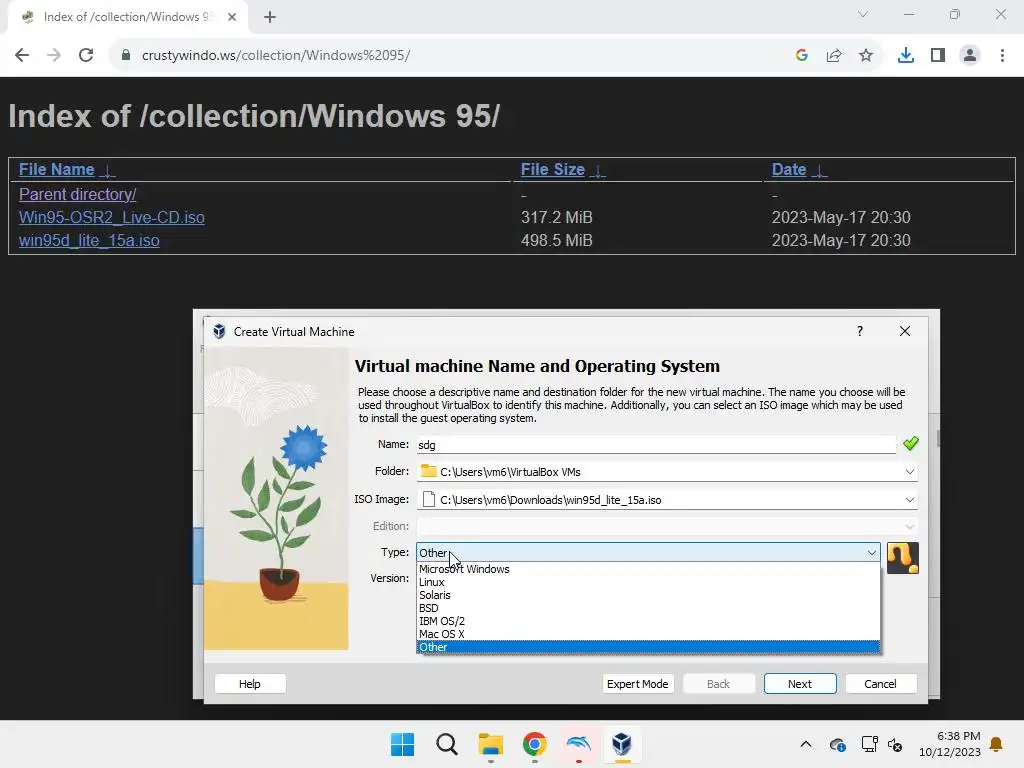Expand the ISO Image dropdown
Screen dimensions: 1024x768
coord(909,500)
